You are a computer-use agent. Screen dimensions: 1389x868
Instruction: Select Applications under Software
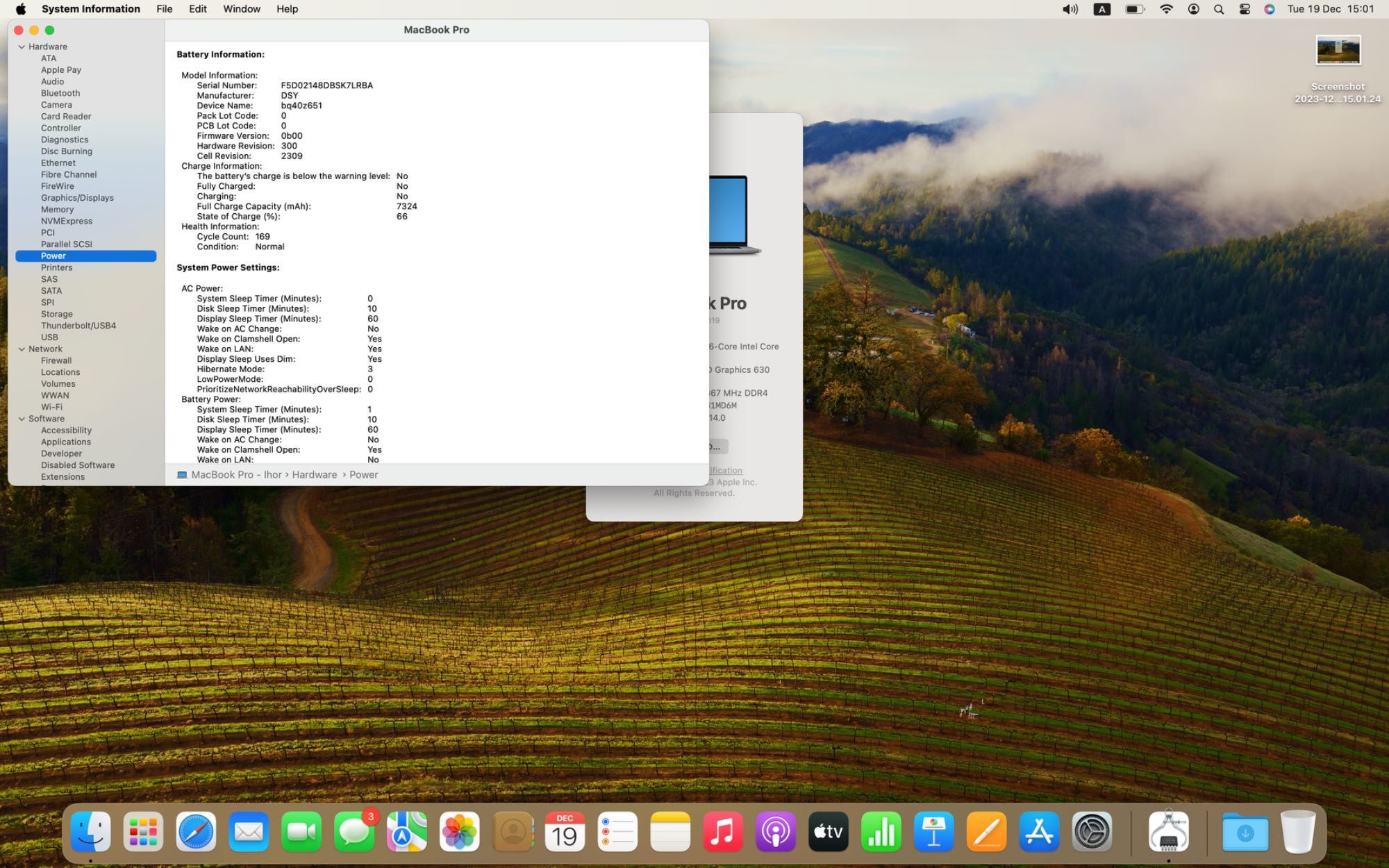pyautogui.click(x=66, y=442)
